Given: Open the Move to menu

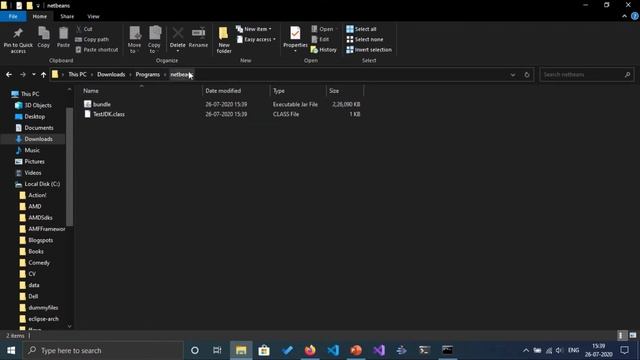Looking at the screenshot, I should pos(134,40).
